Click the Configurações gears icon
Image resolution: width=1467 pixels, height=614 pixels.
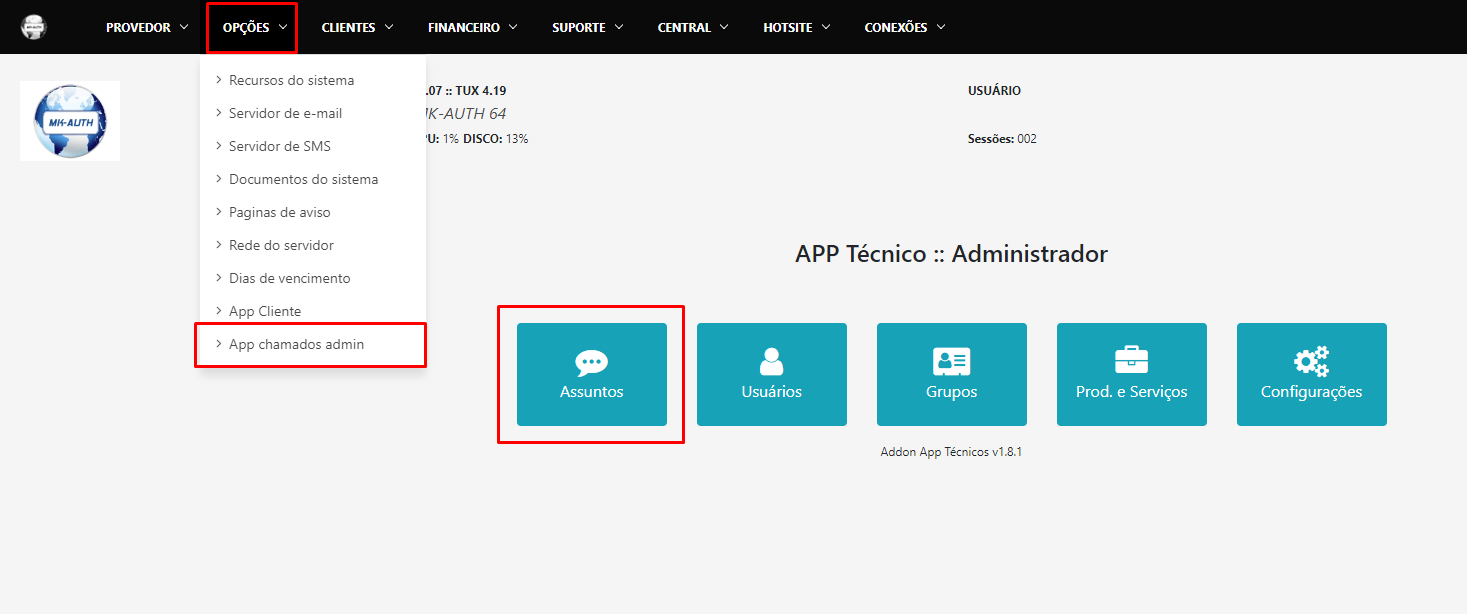coord(1311,362)
